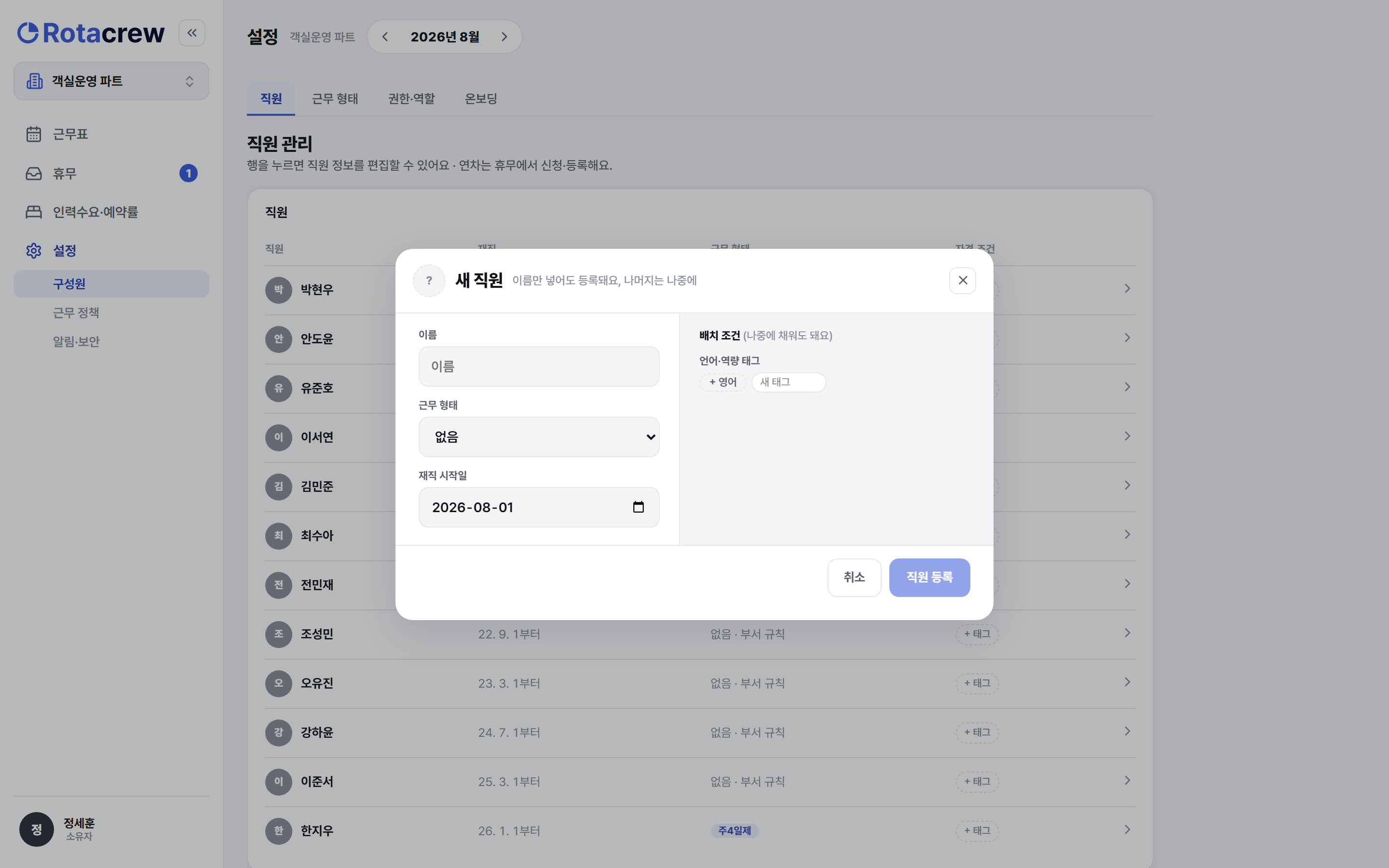Open 안도윤 row chevron
The height and width of the screenshot is (868, 1389).
[1127, 338]
